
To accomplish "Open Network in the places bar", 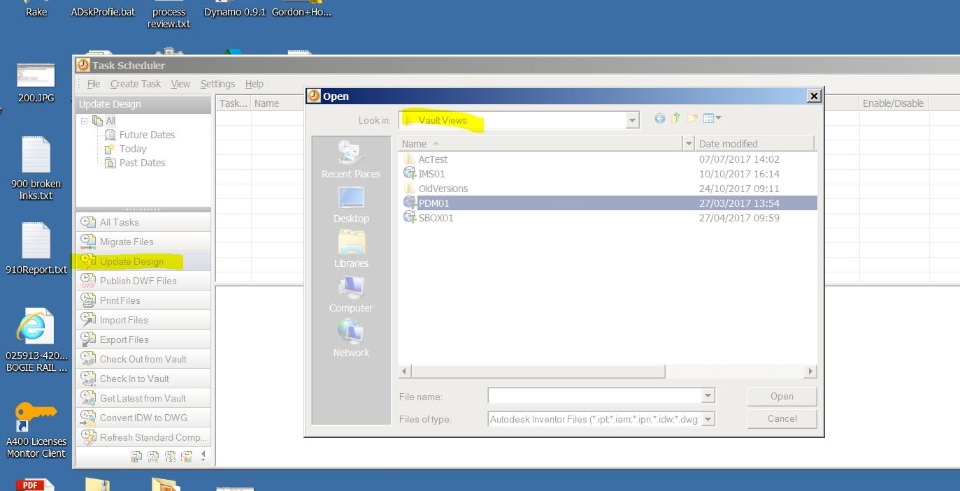I will pyautogui.click(x=351, y=339).
